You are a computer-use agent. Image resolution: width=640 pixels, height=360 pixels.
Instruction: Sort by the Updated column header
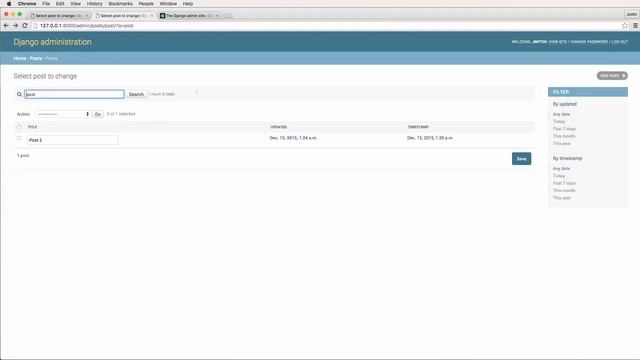278,127
